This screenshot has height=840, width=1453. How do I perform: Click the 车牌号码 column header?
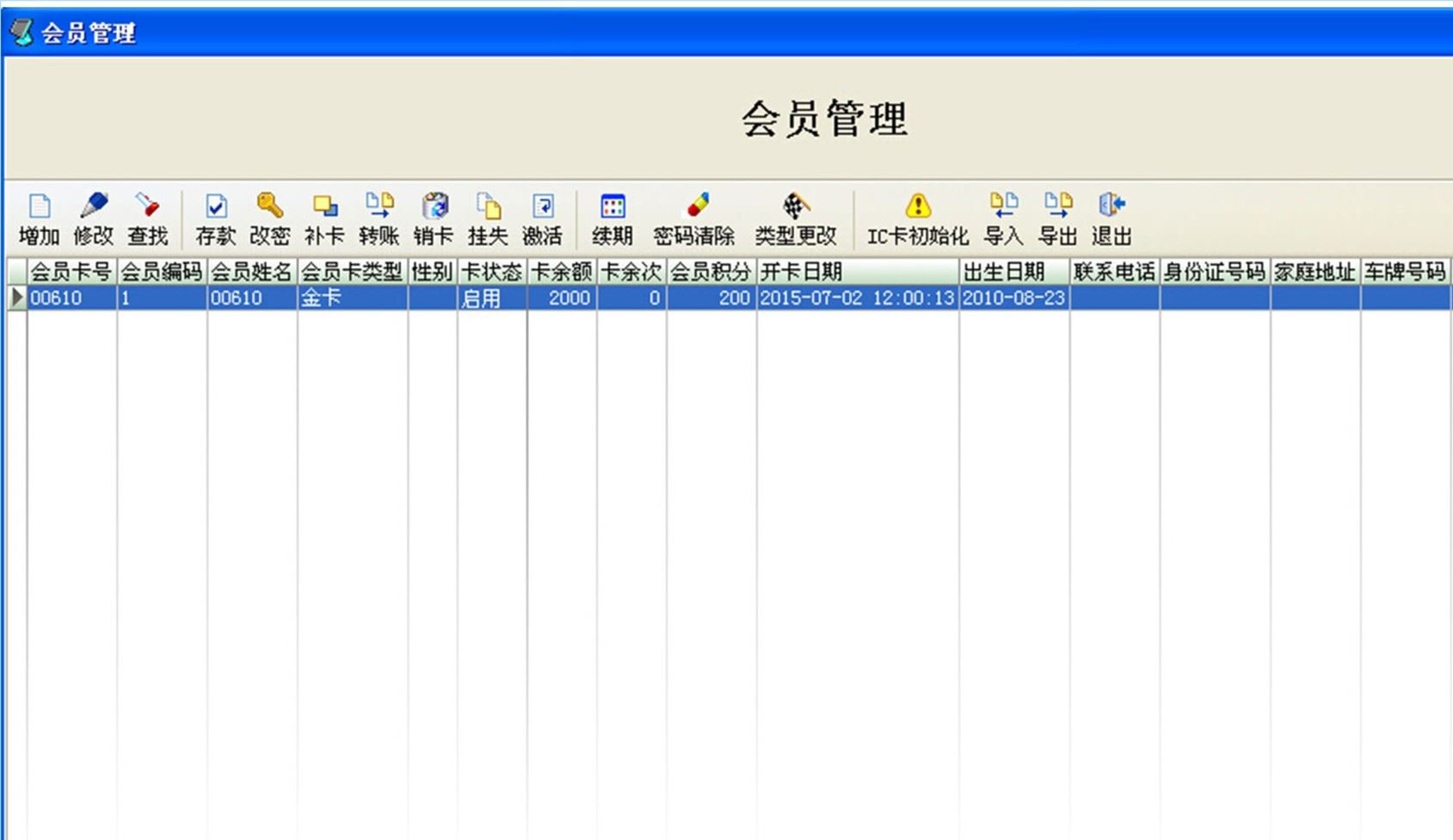tap(1405, 273)
